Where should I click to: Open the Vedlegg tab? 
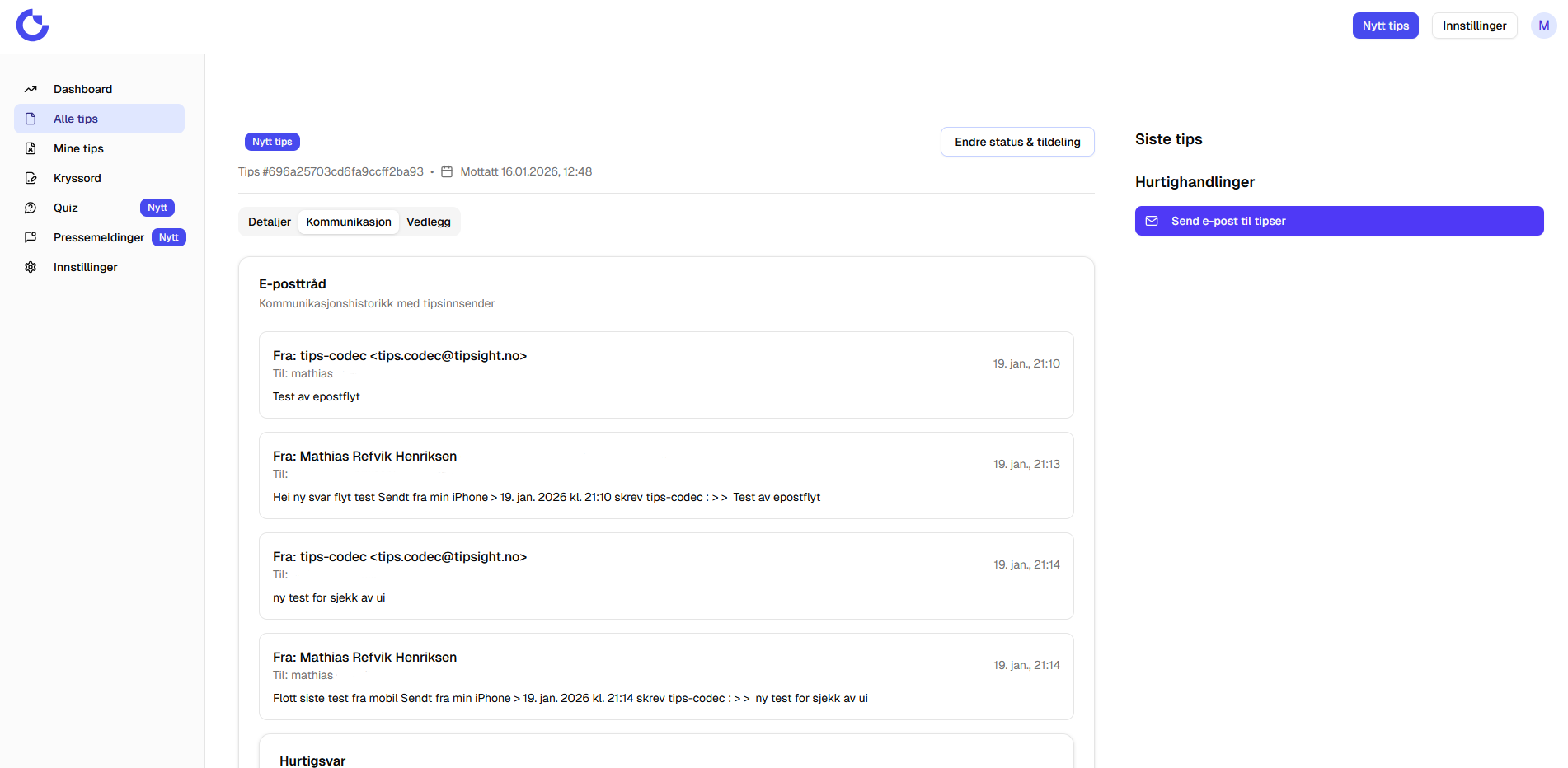point(428,222)
